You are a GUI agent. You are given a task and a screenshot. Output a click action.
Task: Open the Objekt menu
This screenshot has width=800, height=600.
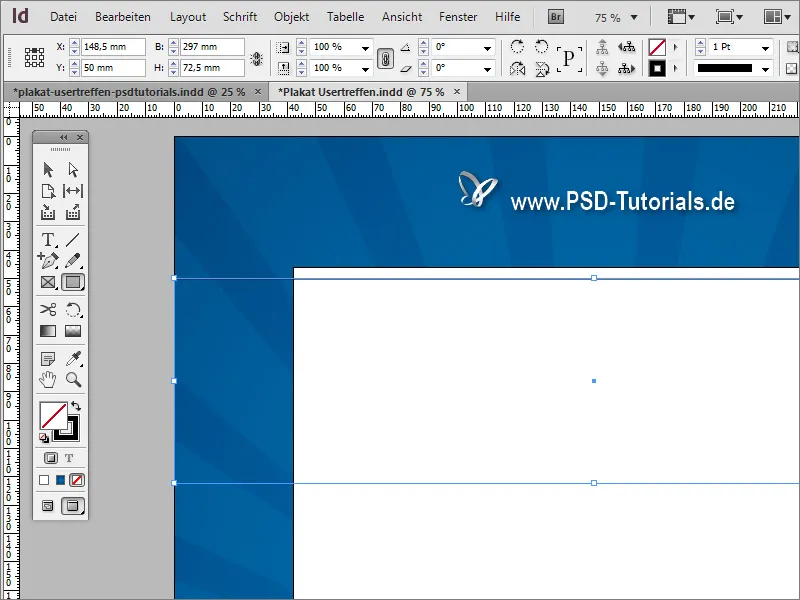(x=291, y=17)
